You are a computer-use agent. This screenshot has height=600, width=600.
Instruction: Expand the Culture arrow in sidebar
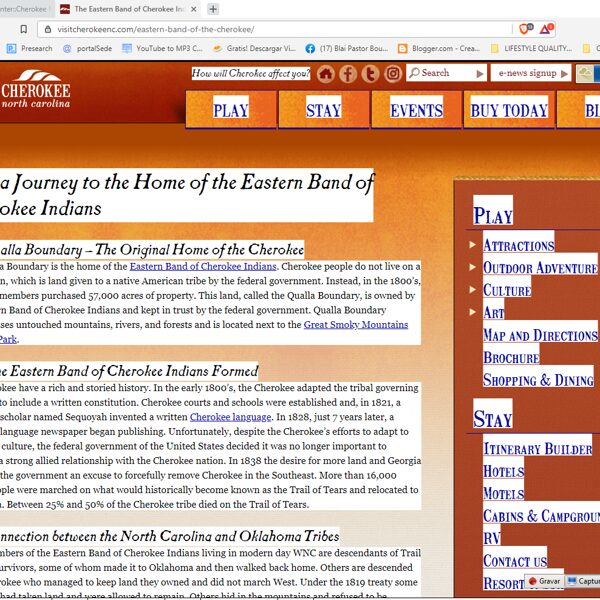(x=473, y=290)
